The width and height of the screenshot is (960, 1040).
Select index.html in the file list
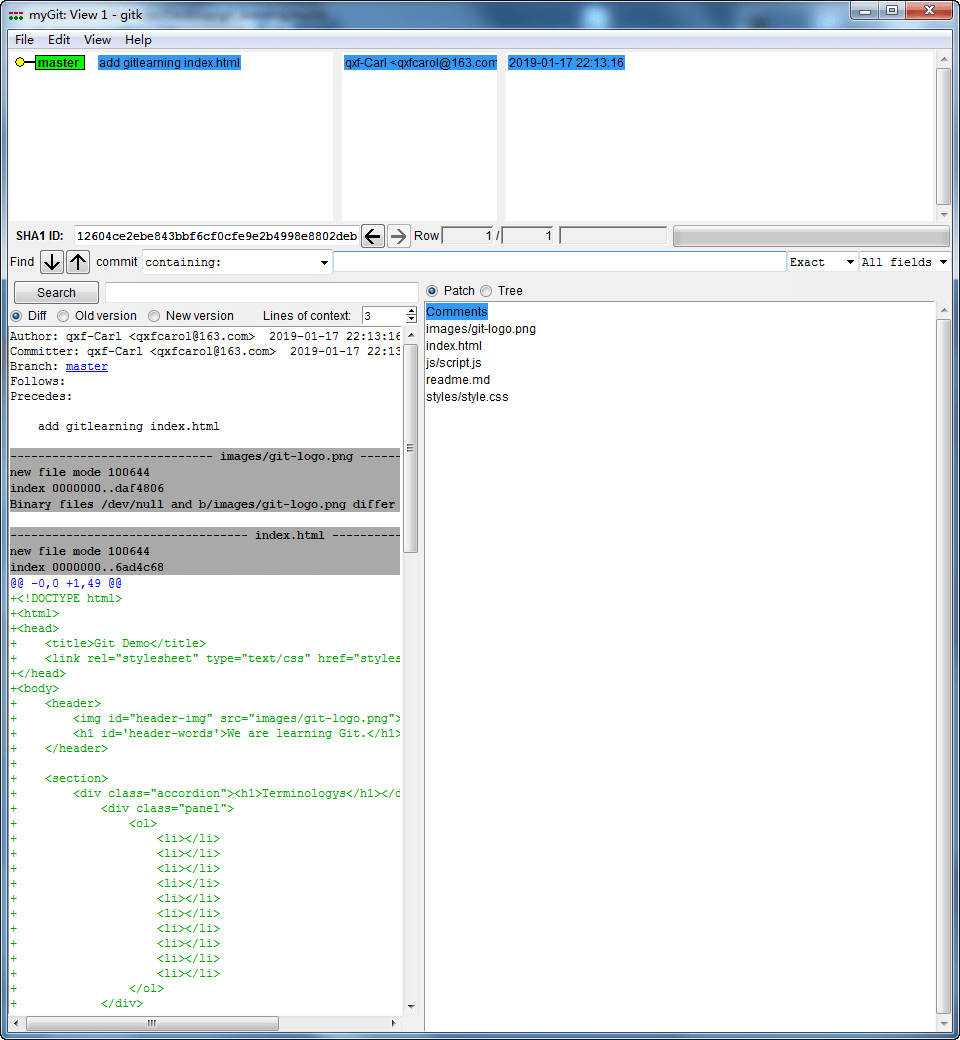(x=454, y=346)
